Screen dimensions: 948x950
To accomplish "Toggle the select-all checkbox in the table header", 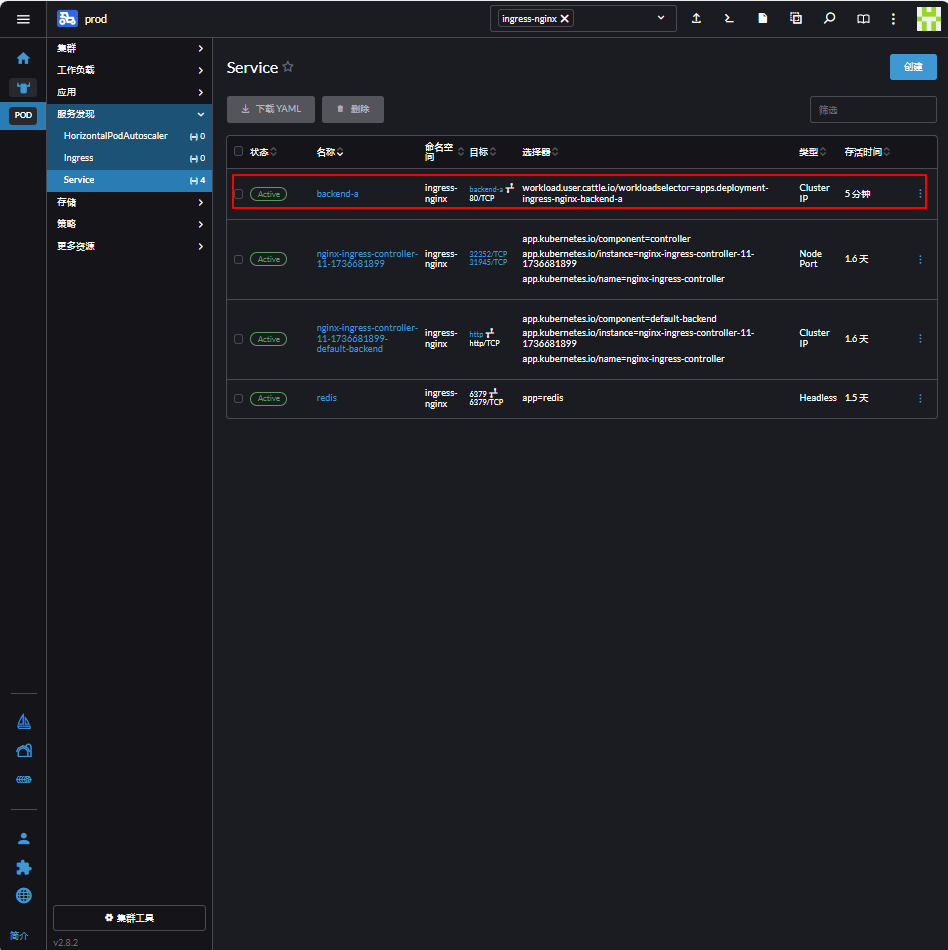I will click(x=238, y=151).
